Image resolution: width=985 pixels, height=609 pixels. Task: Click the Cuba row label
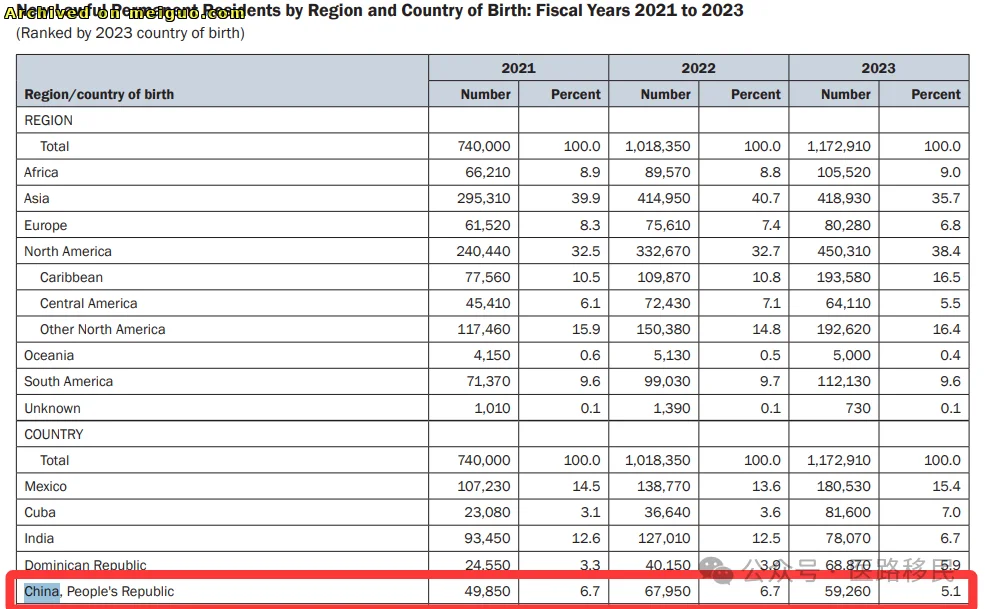[40, 512]
